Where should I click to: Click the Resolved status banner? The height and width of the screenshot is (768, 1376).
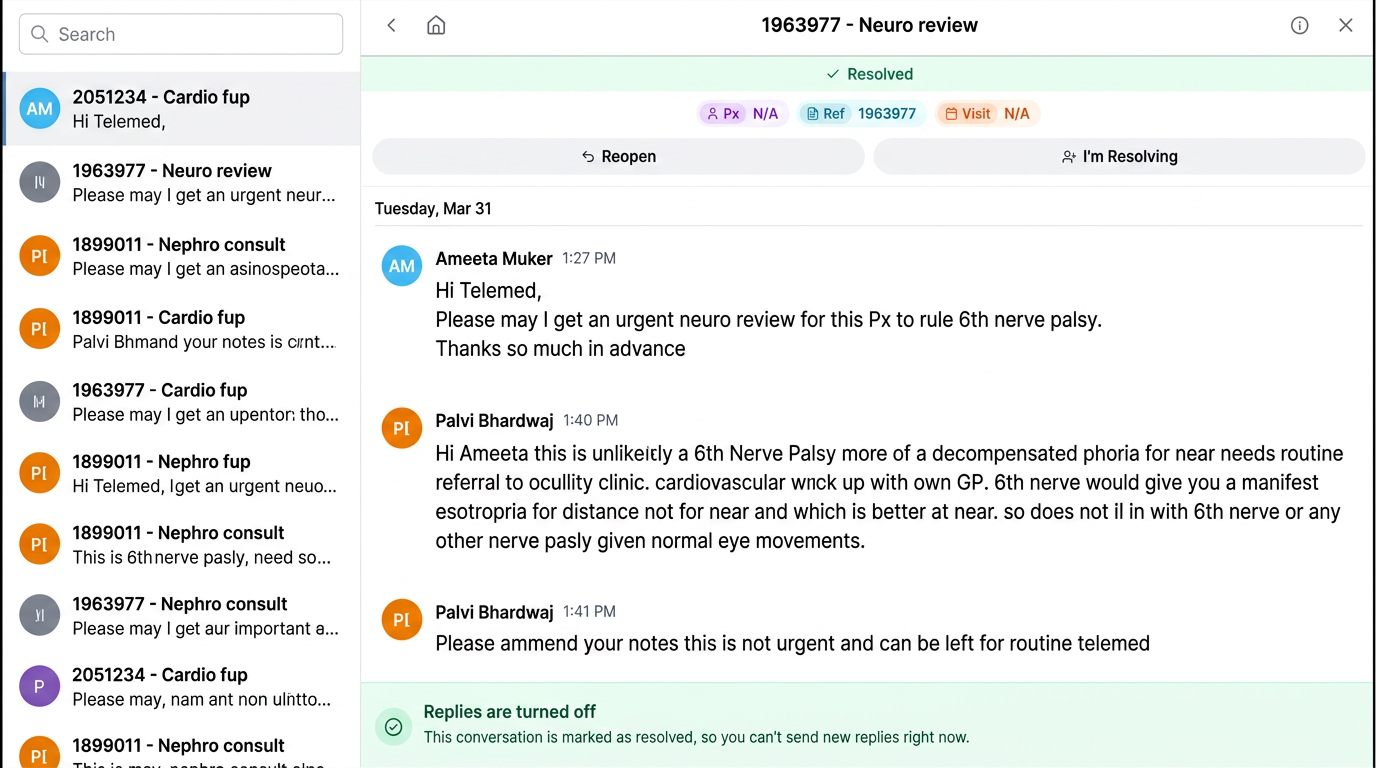coord(868,74)
